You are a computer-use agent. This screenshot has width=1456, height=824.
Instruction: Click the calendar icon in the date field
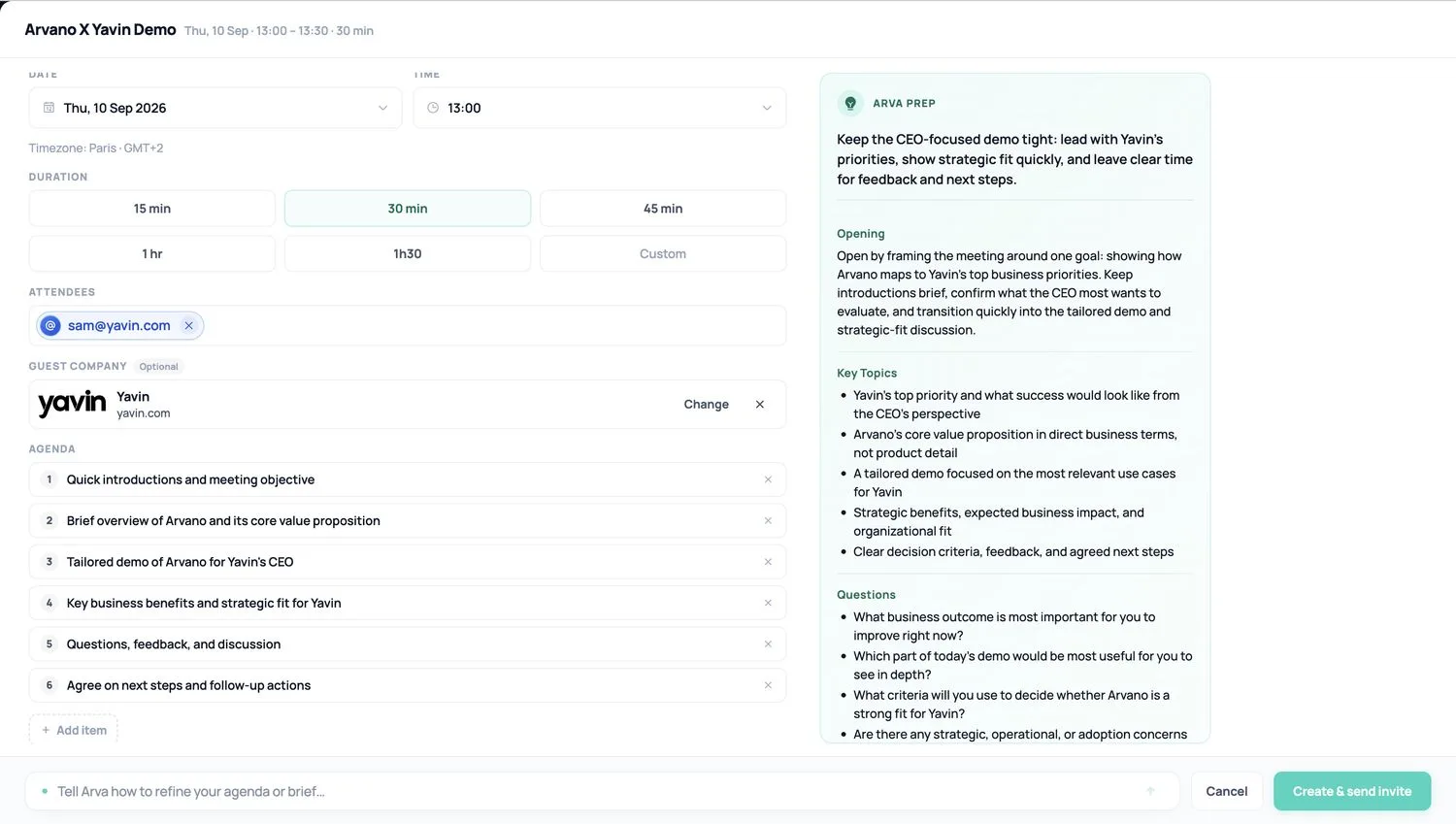pos(49,108)
